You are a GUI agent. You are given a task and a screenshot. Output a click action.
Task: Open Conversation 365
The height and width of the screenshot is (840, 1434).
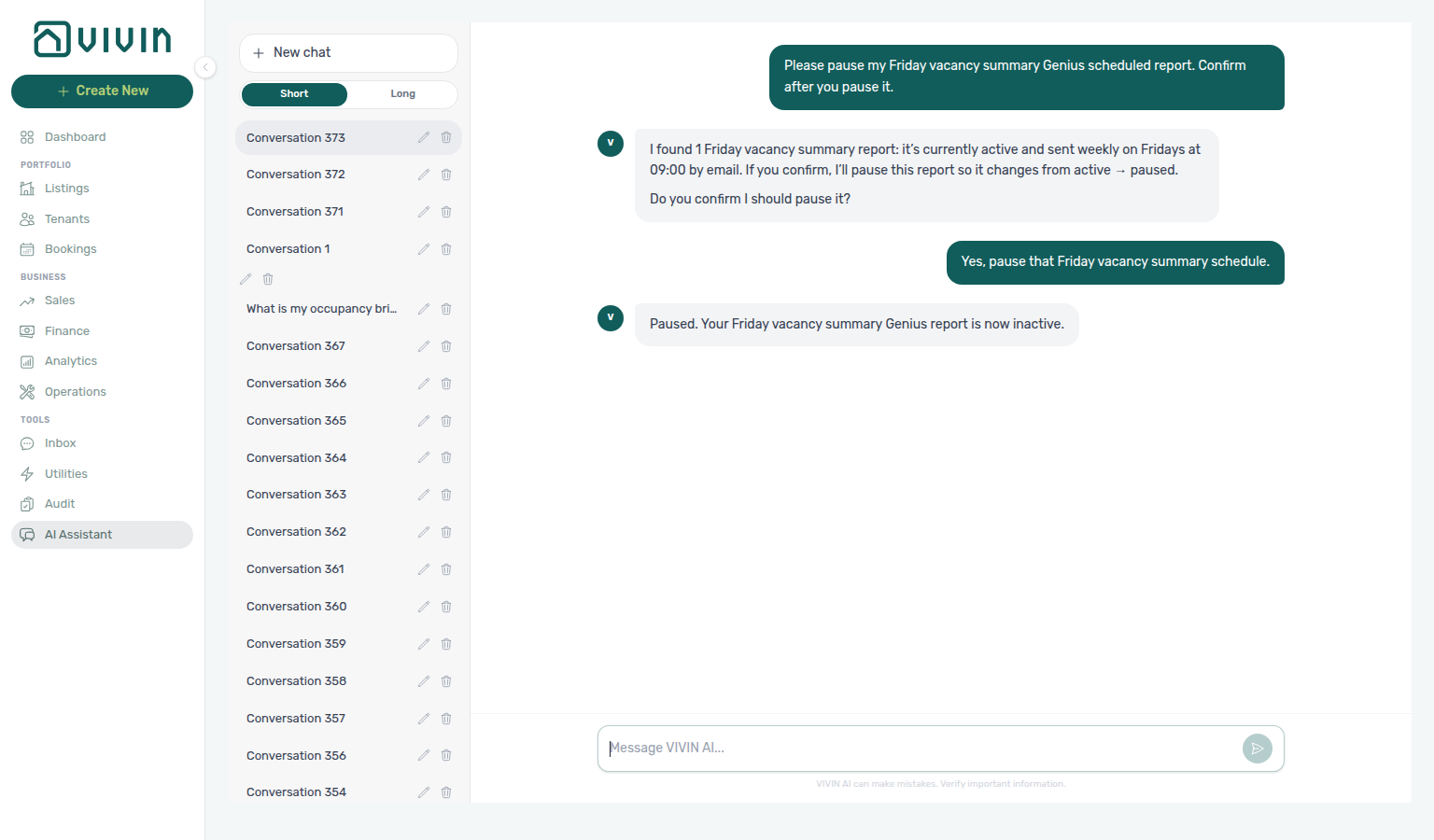pyautogui.click(x=348, y=421)
